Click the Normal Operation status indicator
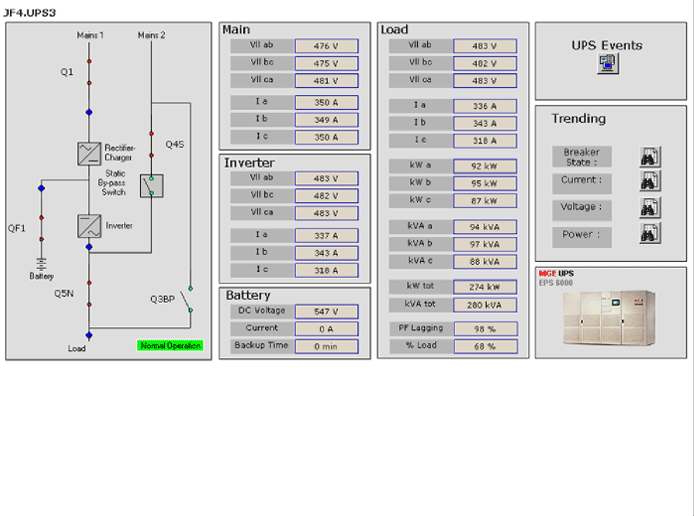The height and width of the screenshot is (516, 694). coord(170,346)
